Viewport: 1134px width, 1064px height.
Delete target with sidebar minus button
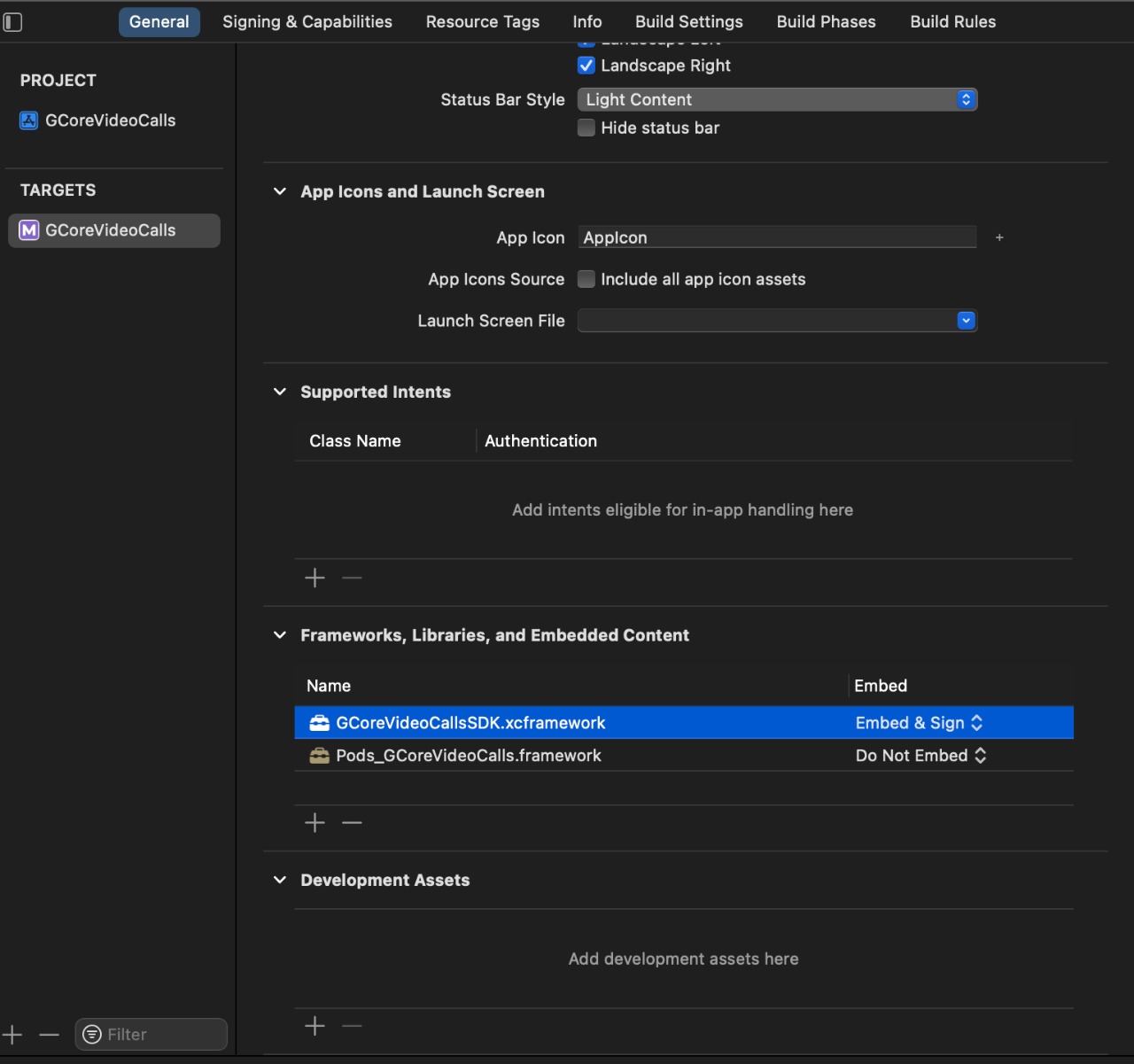(x=49, y=1034)
